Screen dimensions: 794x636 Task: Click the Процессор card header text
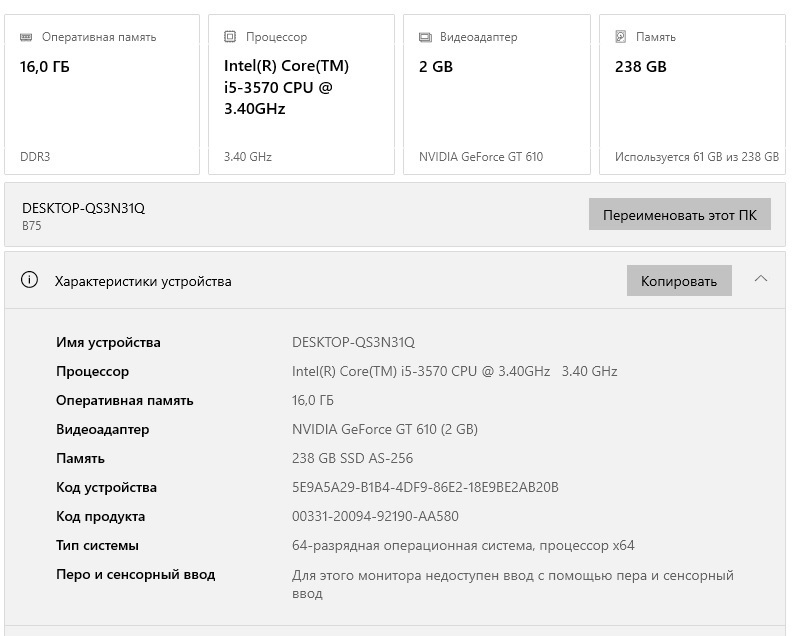point(276,37)
